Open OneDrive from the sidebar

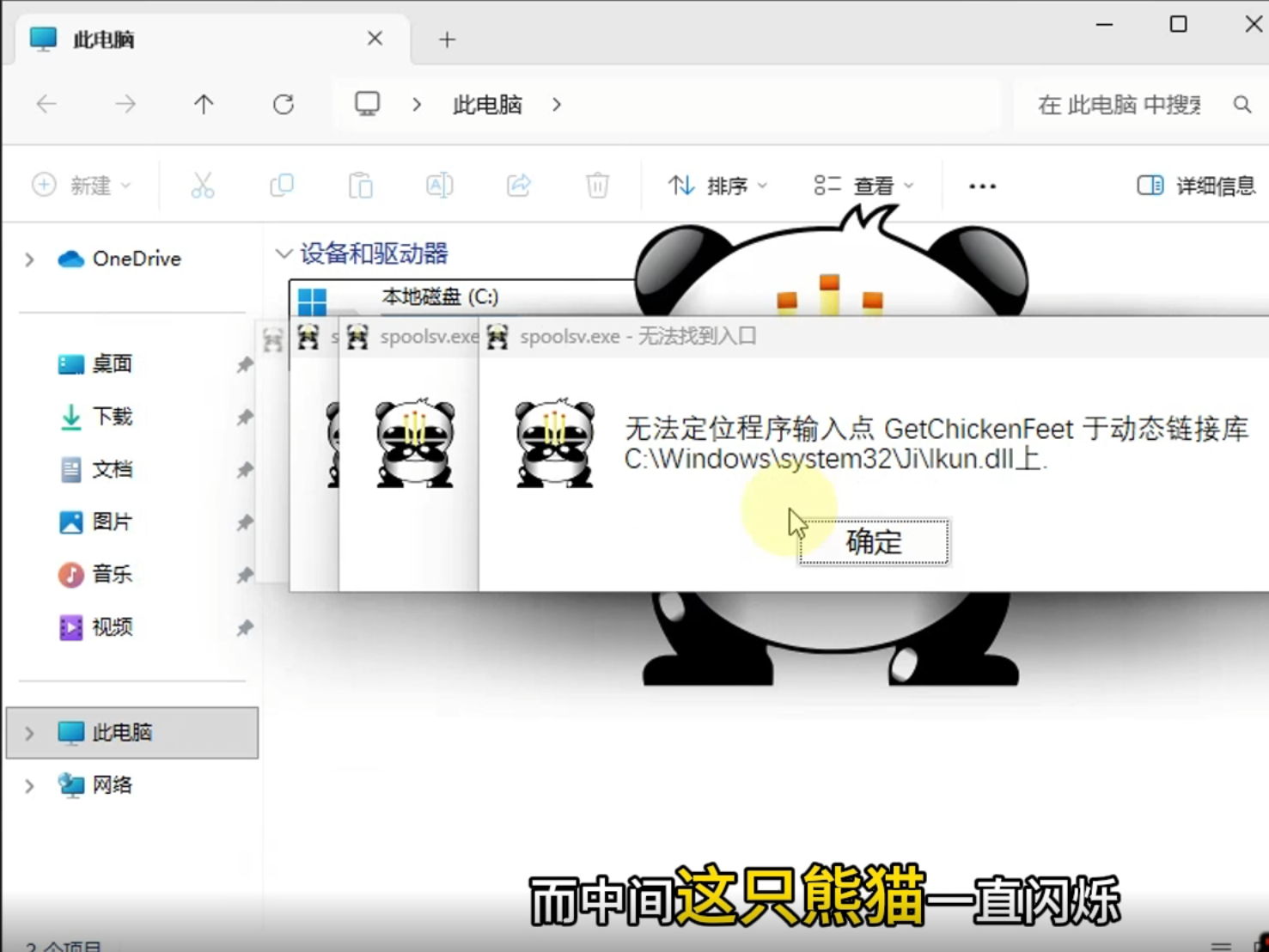tap(137, 259)
